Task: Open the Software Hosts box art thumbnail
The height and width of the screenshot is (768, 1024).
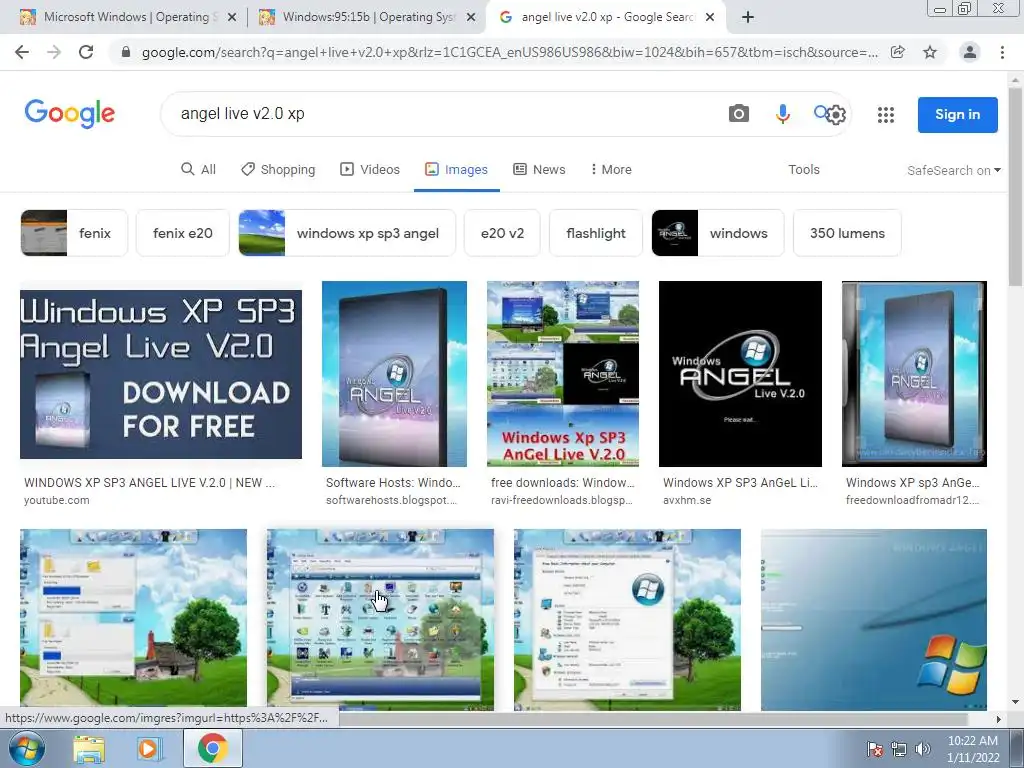Action: [394, 374]
